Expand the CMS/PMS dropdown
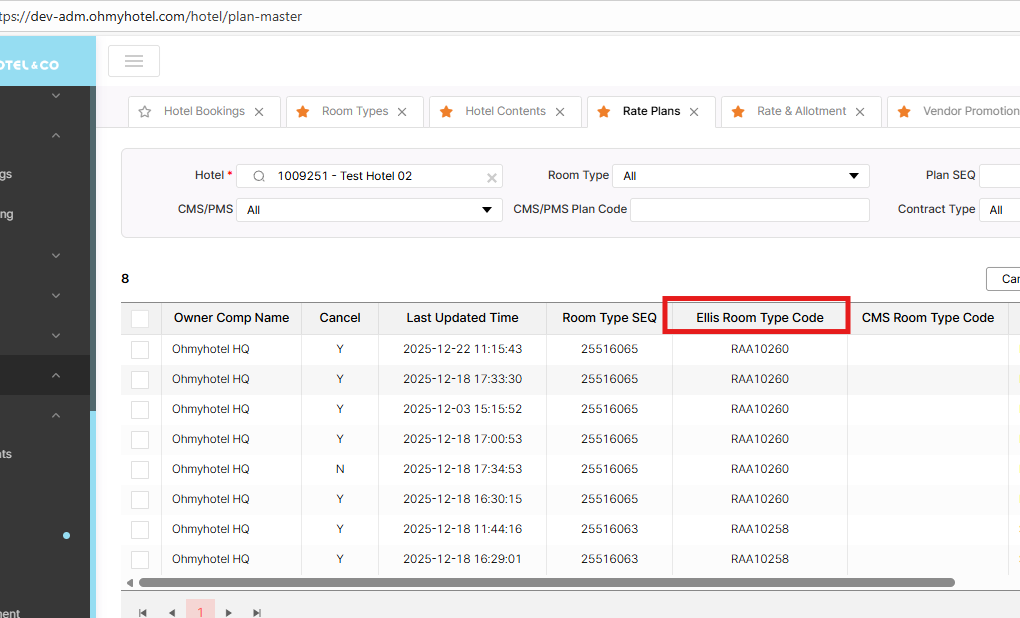Viewport: 1020px width, 618px height. [369, 210]
